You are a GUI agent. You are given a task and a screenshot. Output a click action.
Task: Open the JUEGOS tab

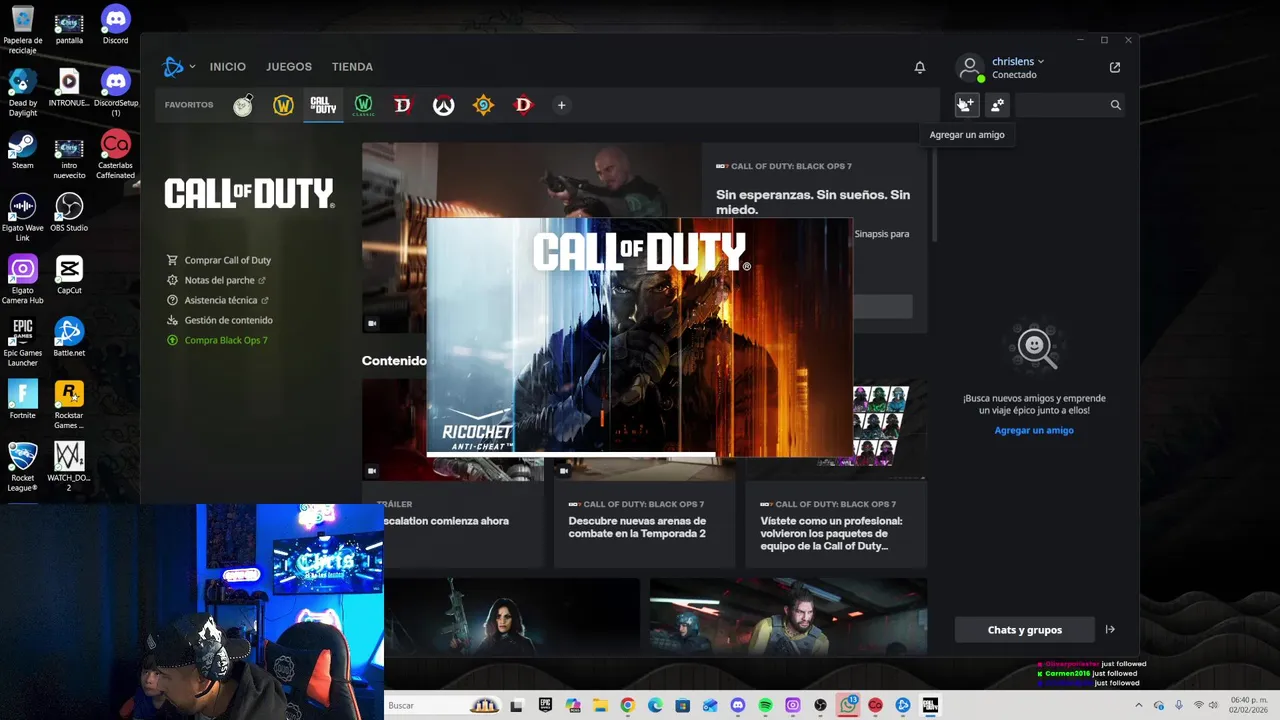pyautogui.click(x=289, y=67)
